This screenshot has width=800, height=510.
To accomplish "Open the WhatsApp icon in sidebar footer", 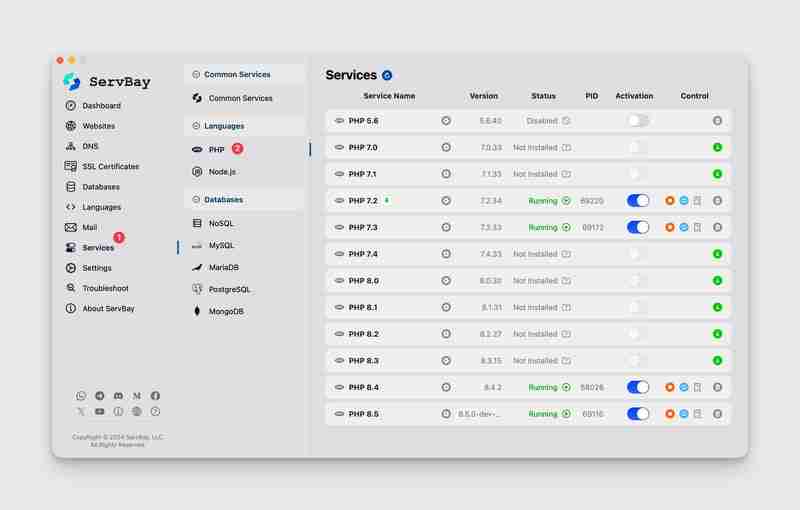I will pos(81,396).
